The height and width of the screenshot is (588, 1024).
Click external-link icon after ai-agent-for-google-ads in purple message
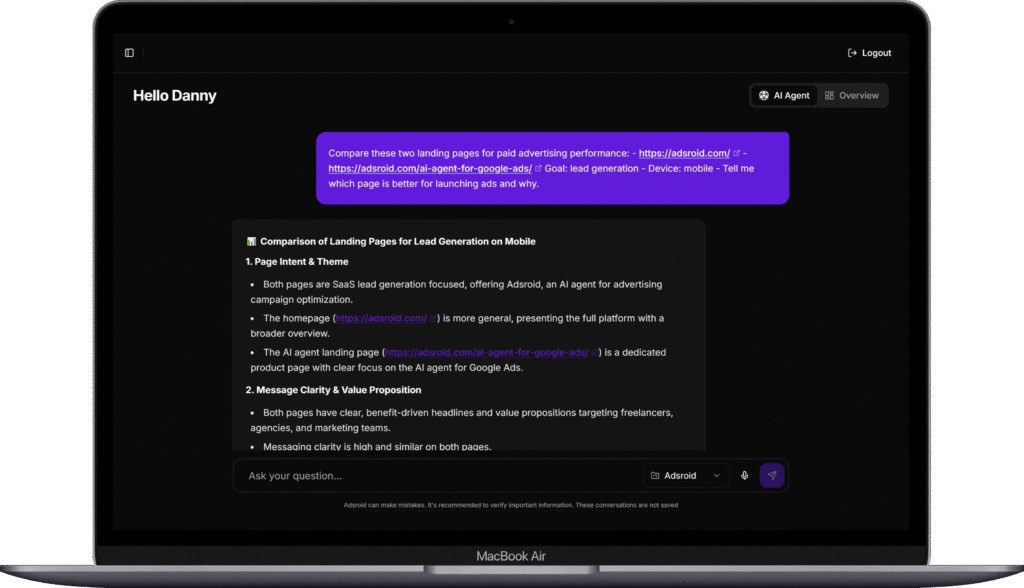[539, 169]
